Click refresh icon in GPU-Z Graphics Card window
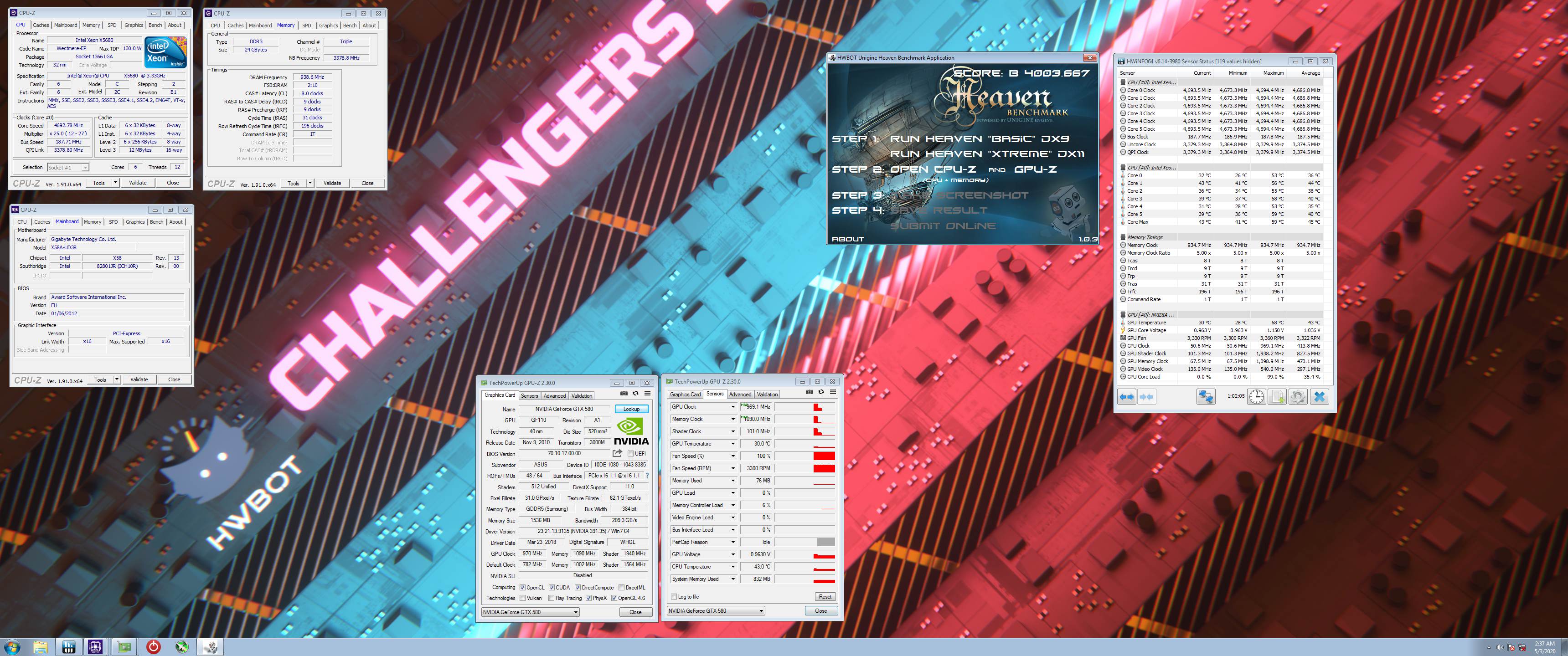Screen dimensions: 1568x656 click(635, 394)
